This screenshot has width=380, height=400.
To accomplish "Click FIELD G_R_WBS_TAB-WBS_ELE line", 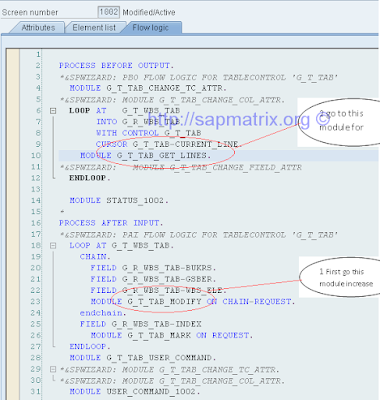I will [159, 290].
